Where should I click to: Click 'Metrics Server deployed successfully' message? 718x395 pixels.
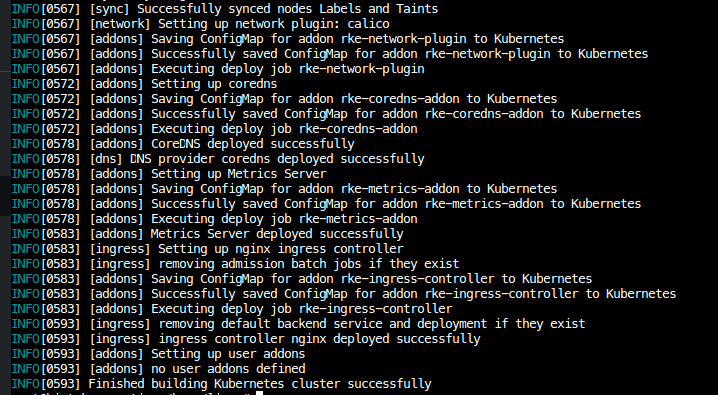pos(277,234)
